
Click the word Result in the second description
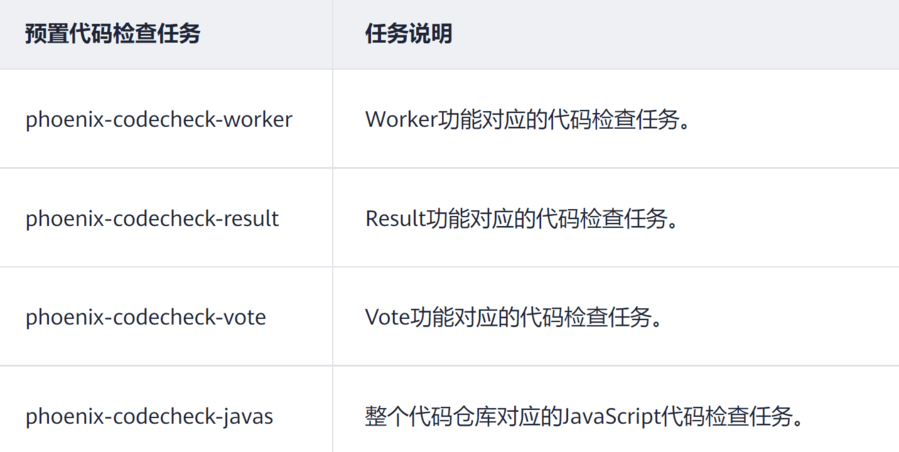[396, 218]
